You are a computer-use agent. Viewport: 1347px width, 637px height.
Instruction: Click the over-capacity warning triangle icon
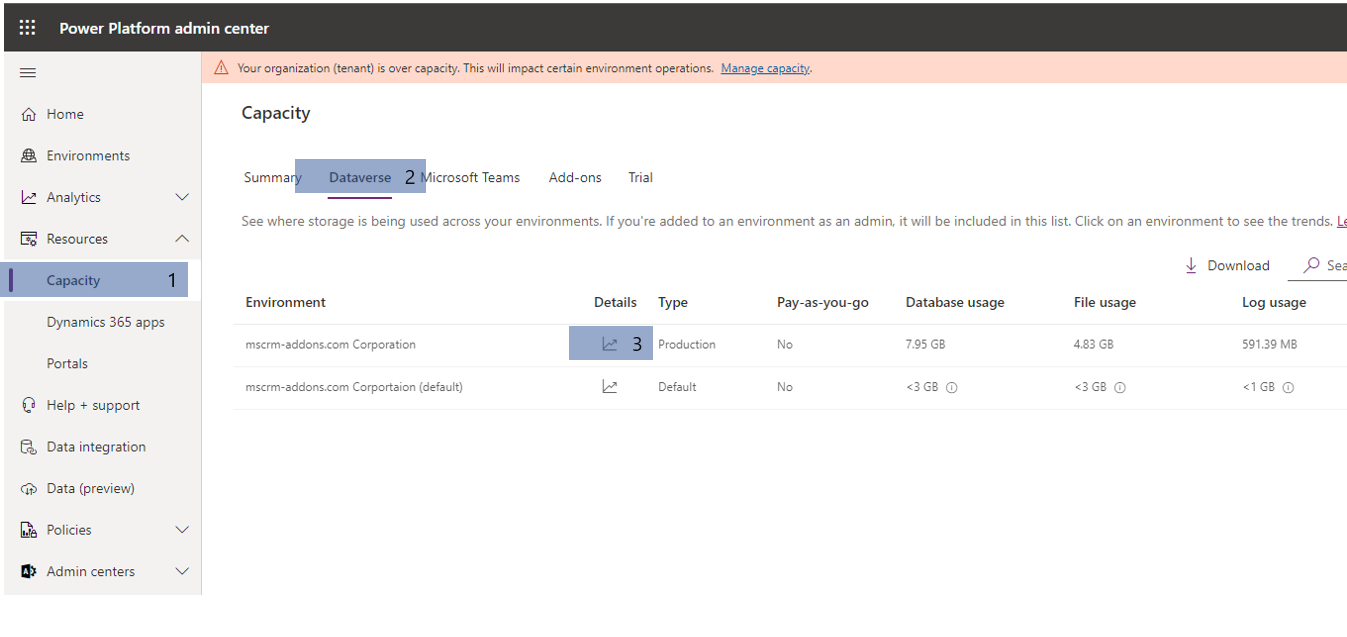point(221,68)
